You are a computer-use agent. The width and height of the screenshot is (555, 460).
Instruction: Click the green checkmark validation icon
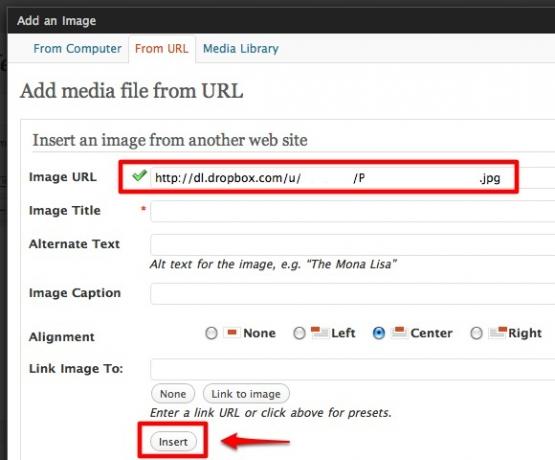pos(139,176)
